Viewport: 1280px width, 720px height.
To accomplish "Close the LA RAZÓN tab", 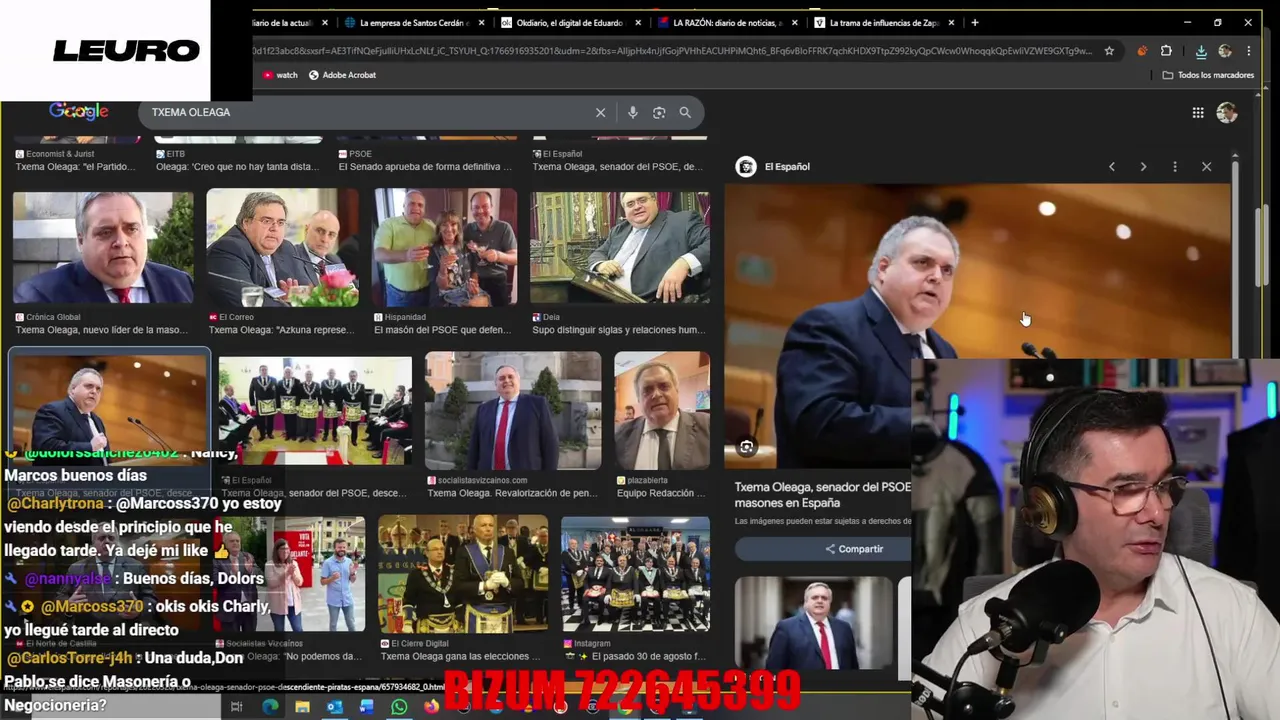I will pyautogui.click(x=796, y=22).
